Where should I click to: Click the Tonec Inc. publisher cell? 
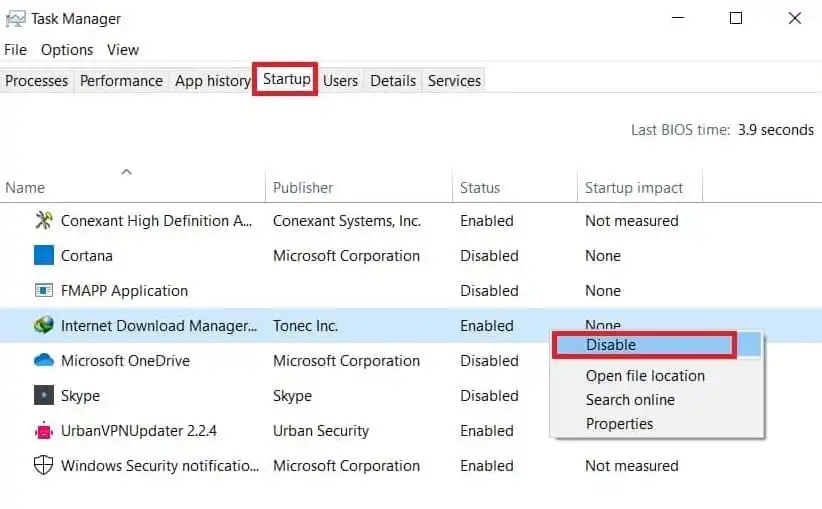[x=305, y=326]
